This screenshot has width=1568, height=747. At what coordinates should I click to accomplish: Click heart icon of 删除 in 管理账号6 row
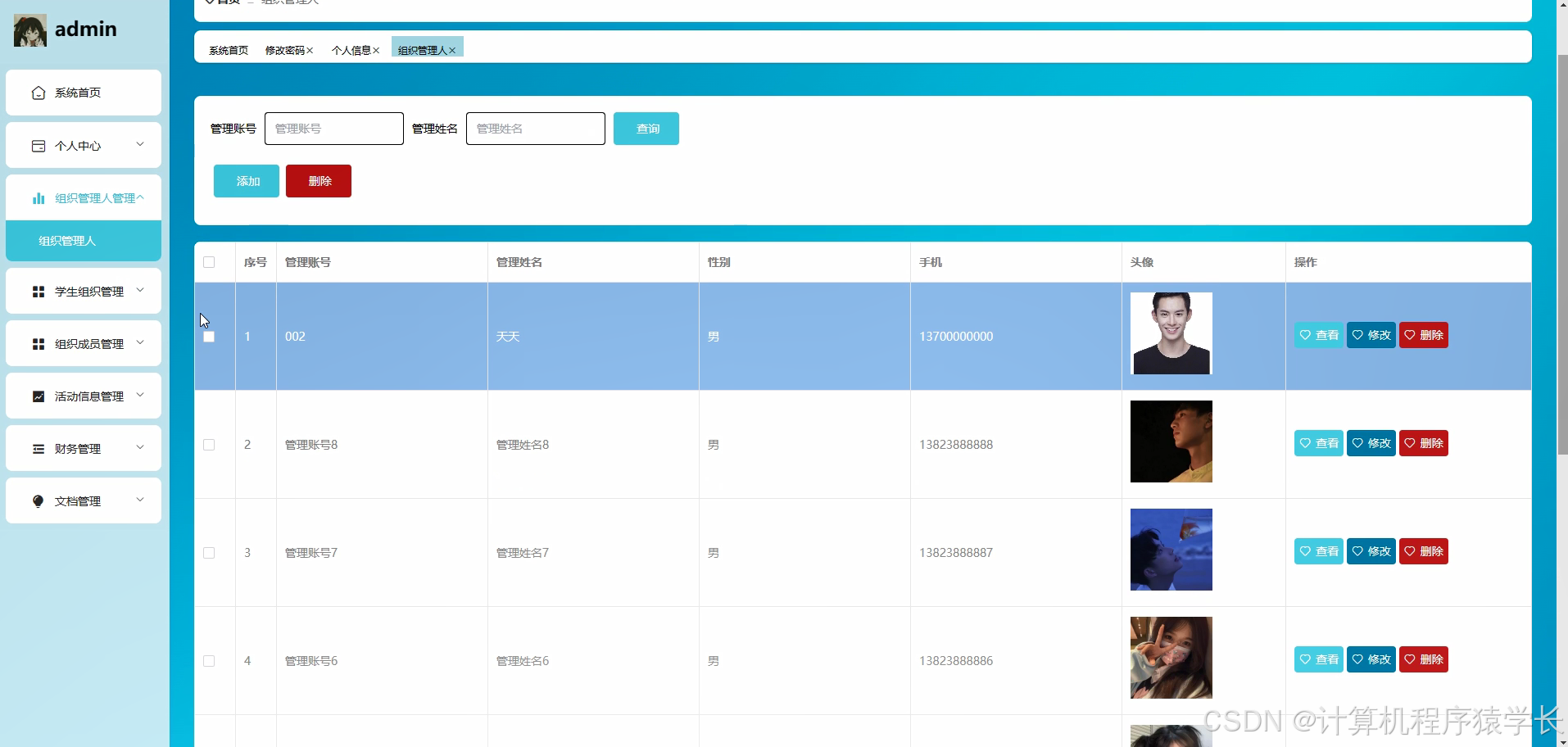click(1410, 659)
